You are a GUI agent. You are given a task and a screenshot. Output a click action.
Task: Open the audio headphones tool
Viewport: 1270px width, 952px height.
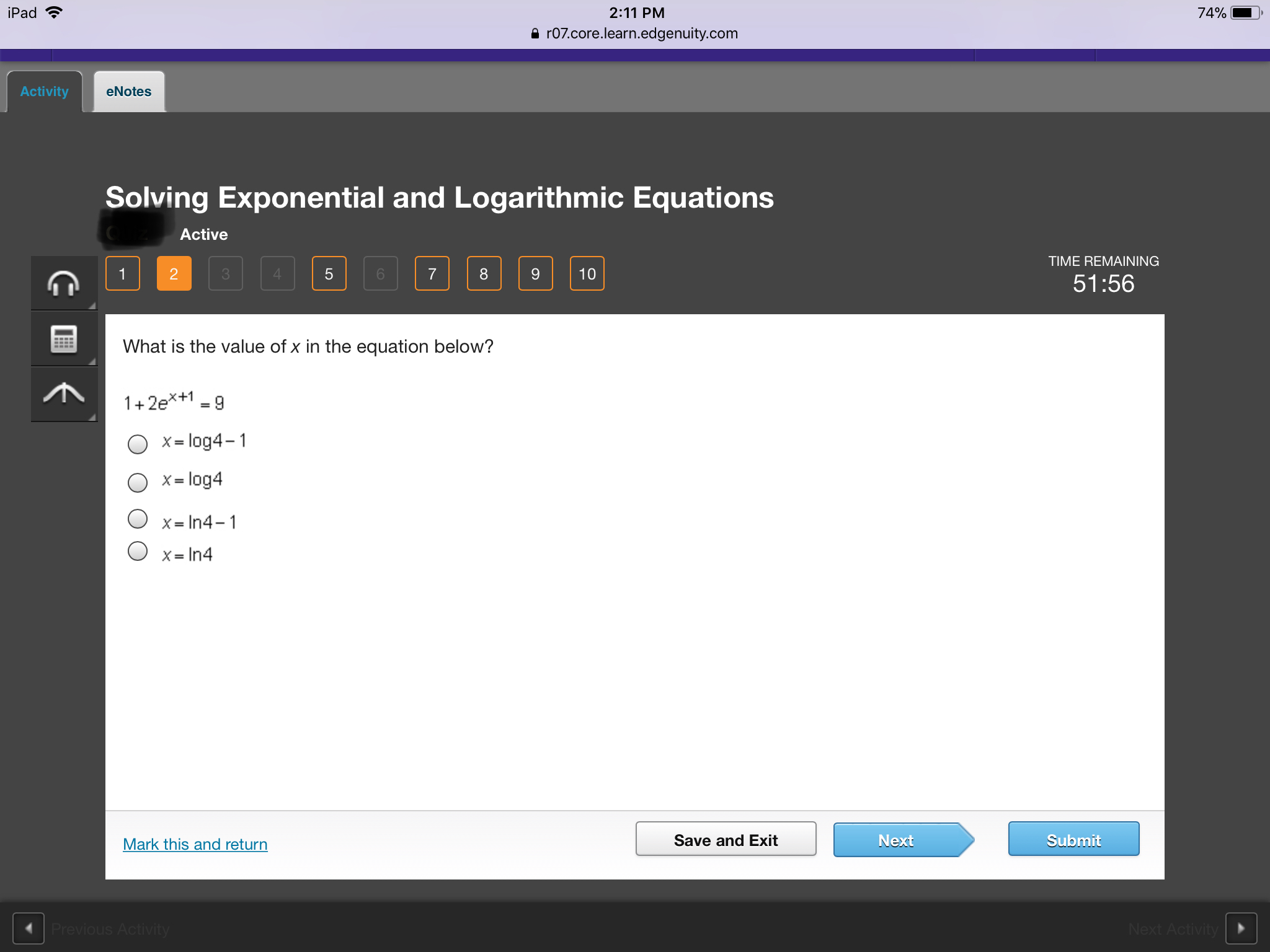click(64, 284)
